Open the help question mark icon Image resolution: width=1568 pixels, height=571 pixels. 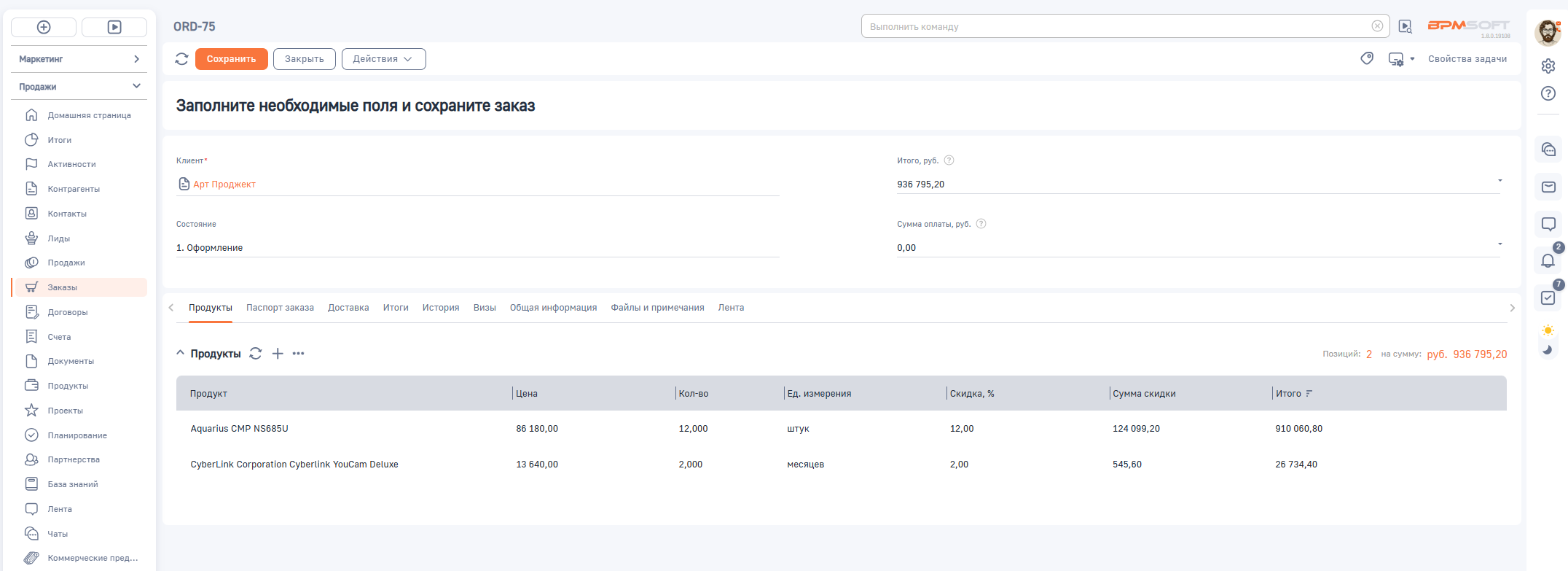pyautogui.click(x=1548, y=93)
